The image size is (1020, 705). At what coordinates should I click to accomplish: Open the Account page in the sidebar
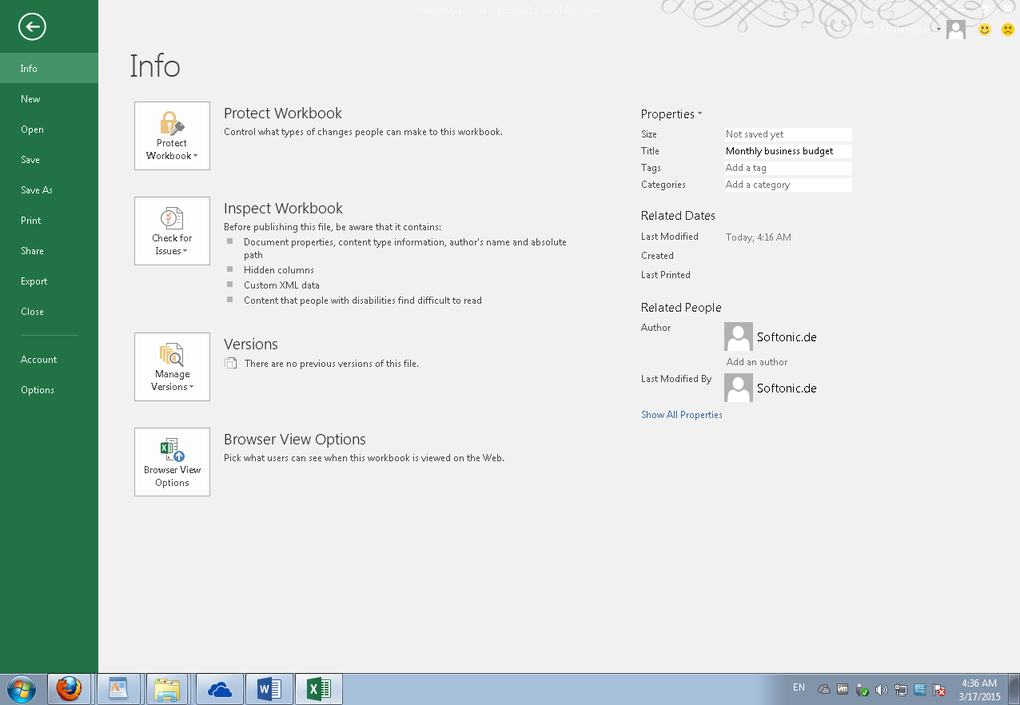click(49, 360)
